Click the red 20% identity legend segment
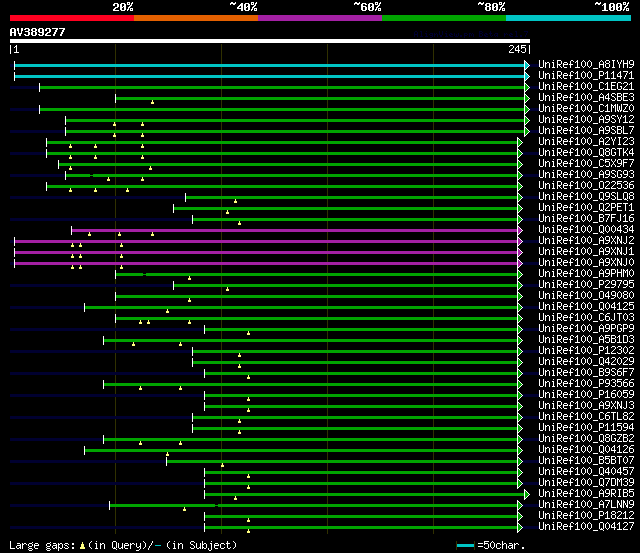The image size is (640, 553). point(72,18)
